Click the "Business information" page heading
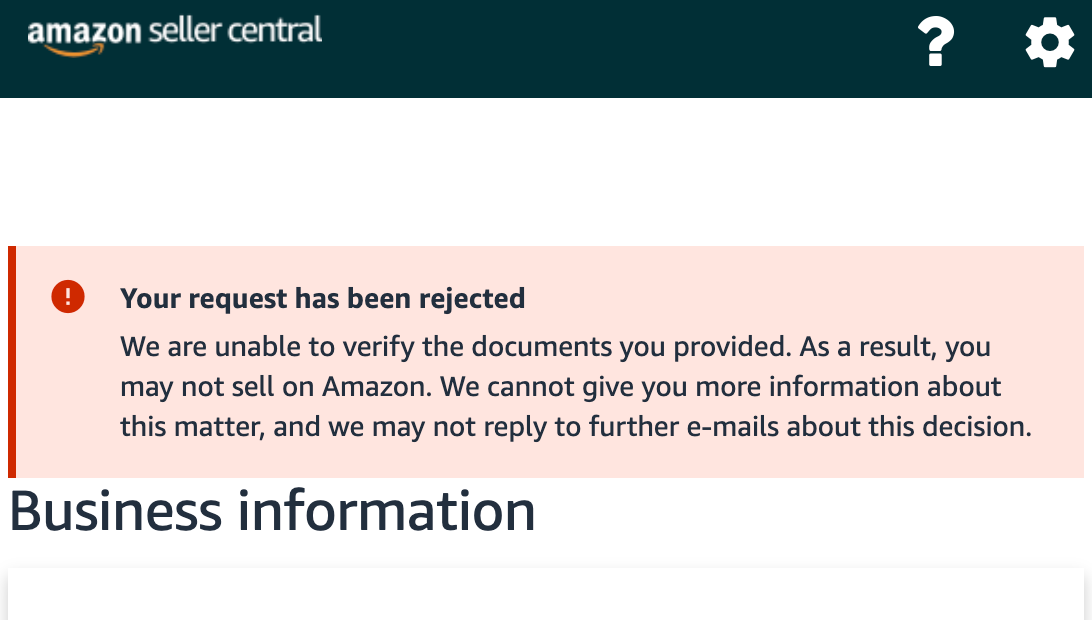This screenshot has width=1092, height=620. 272,511
